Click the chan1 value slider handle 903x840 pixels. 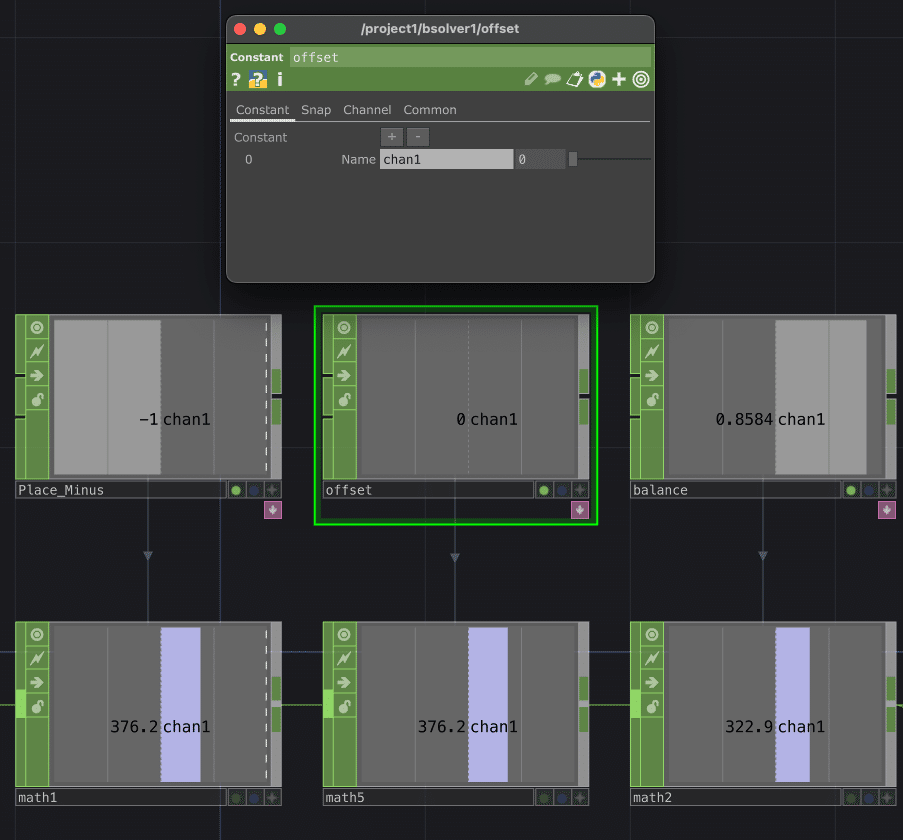573,159
